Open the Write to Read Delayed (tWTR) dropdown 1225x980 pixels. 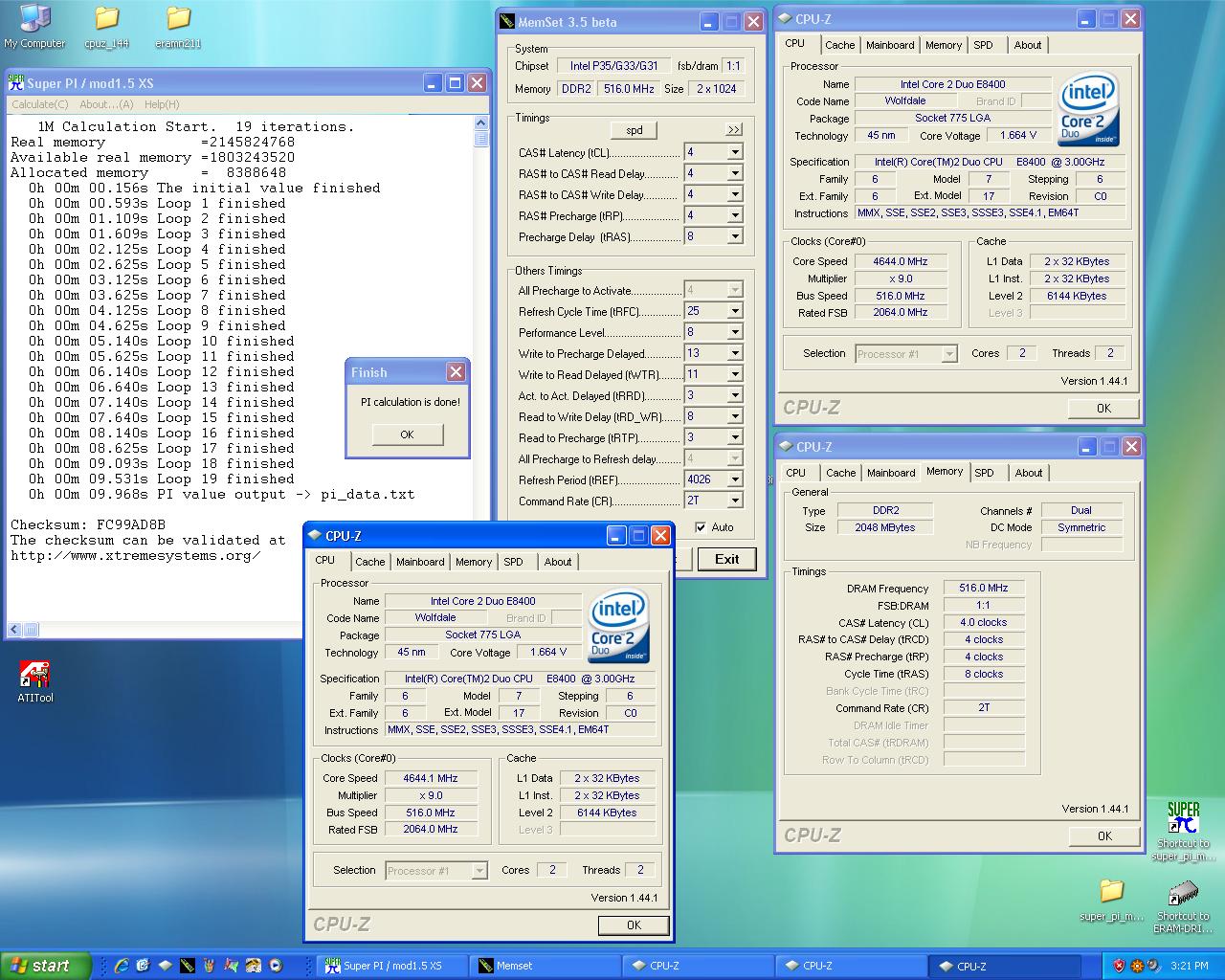tap(735, 375)
